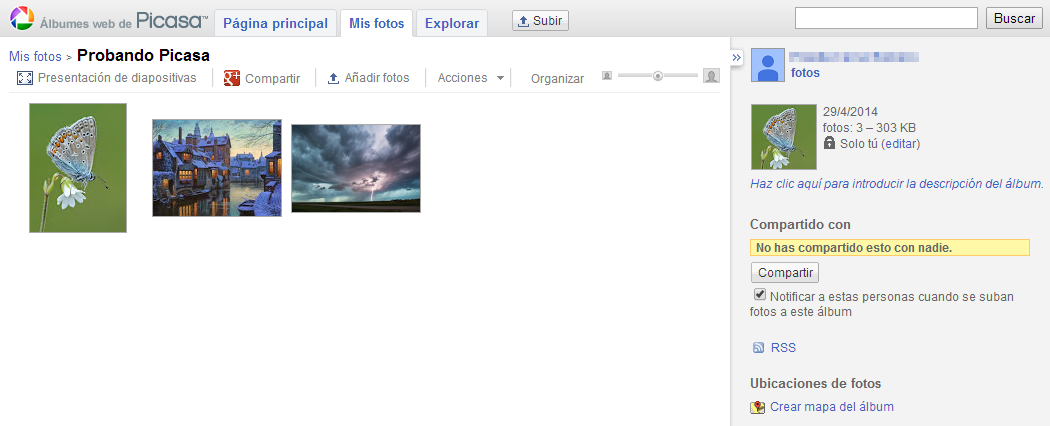Click the Probando Picasa album title

coord(143,56)
